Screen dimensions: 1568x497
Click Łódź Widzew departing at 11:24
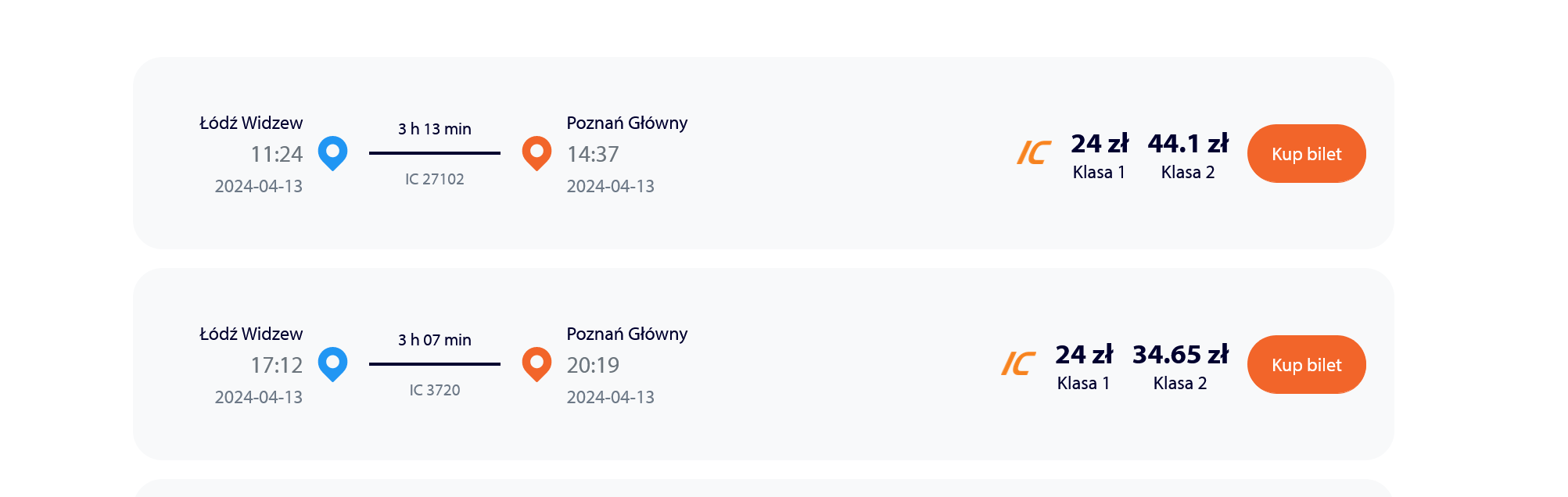251,123
